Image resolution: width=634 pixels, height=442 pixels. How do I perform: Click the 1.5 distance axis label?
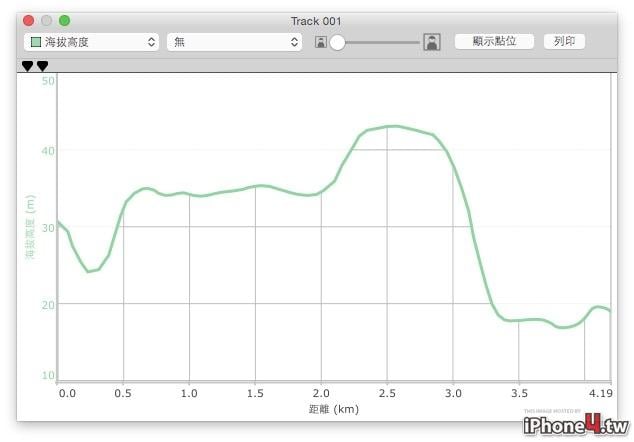(x=255, y=393)
